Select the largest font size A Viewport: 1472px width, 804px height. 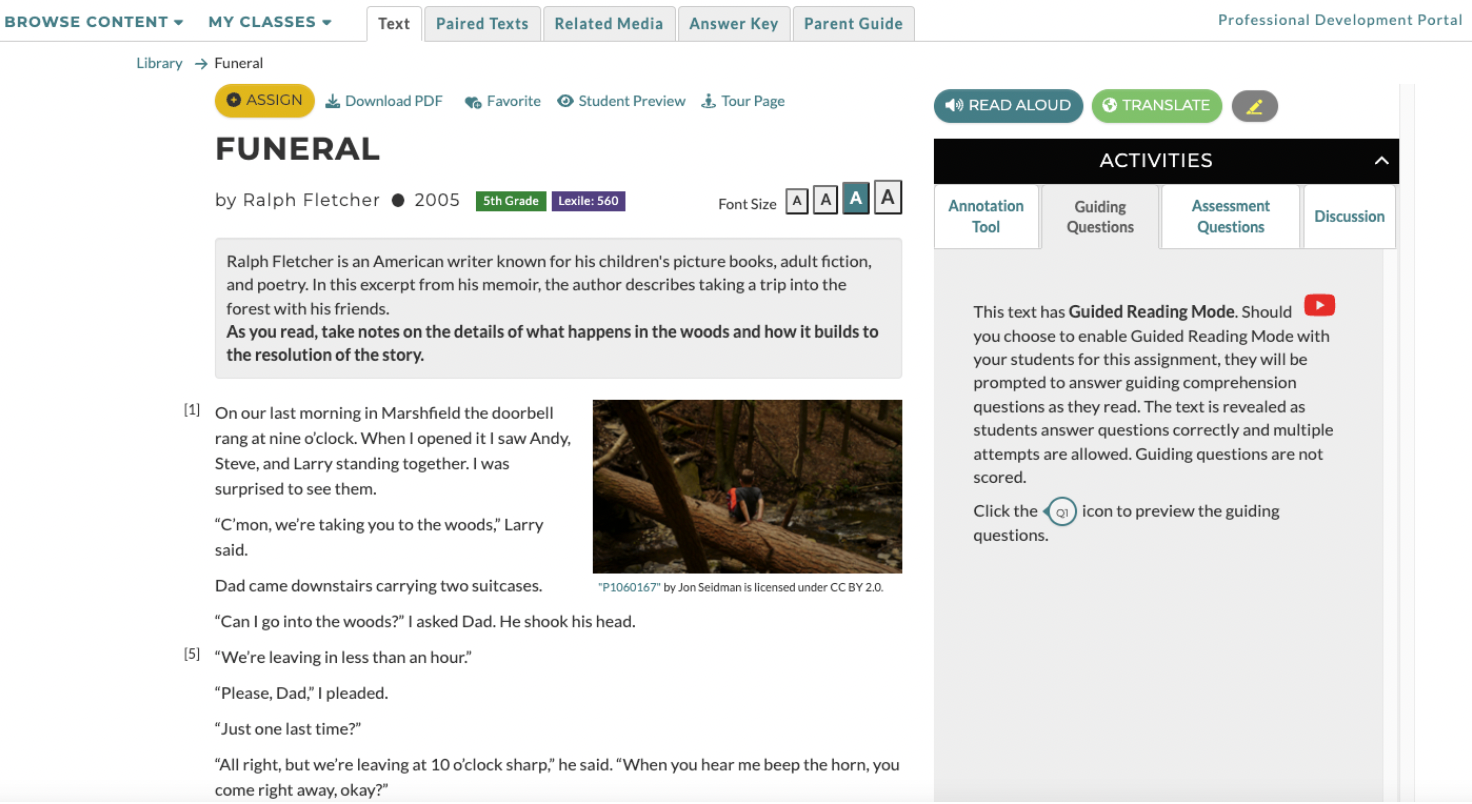pyautogui.click(x=888, y=197)
